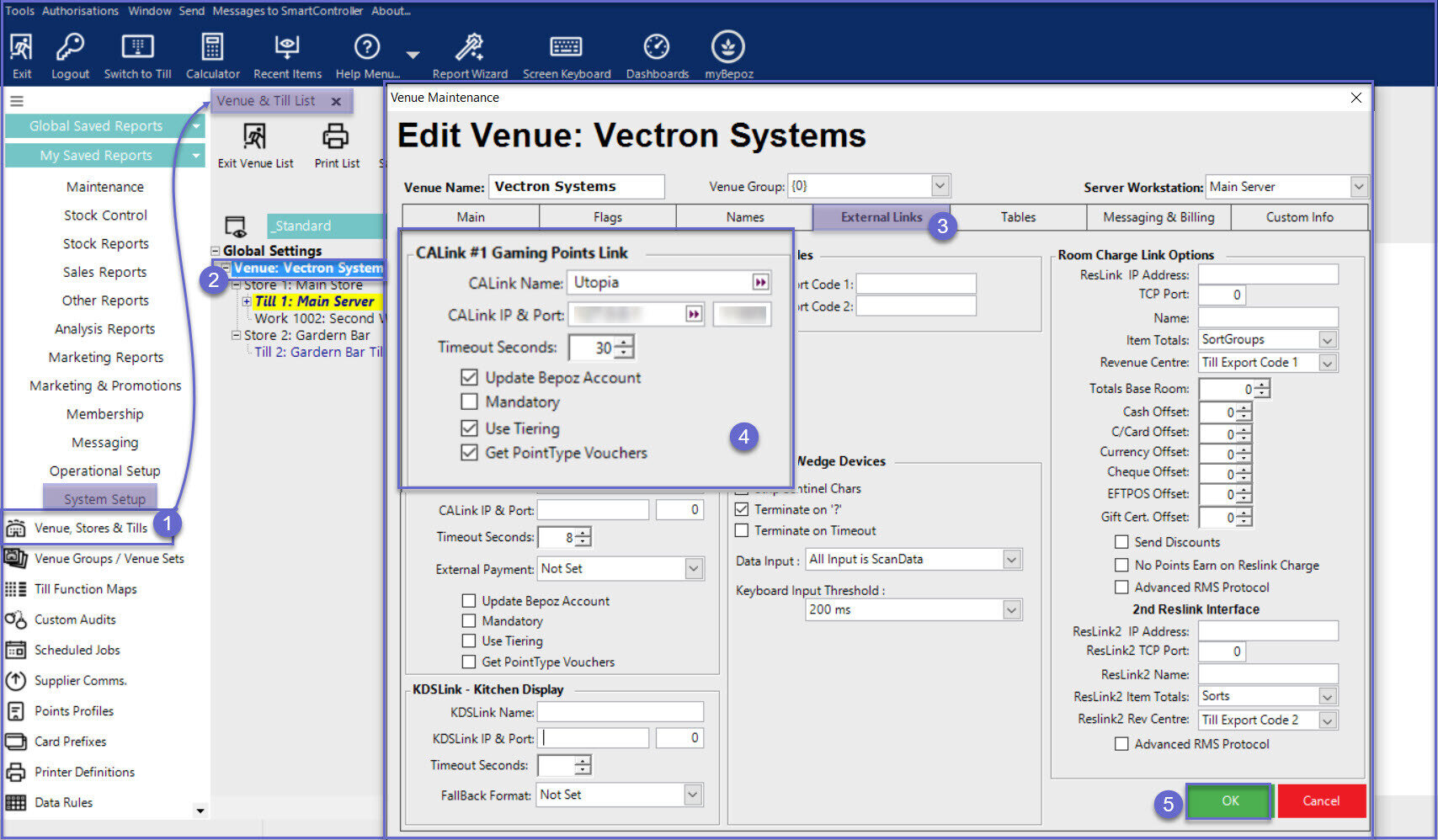Open the Server Workstation dropdown
1438x840 pixels.
coord(1358,187)
